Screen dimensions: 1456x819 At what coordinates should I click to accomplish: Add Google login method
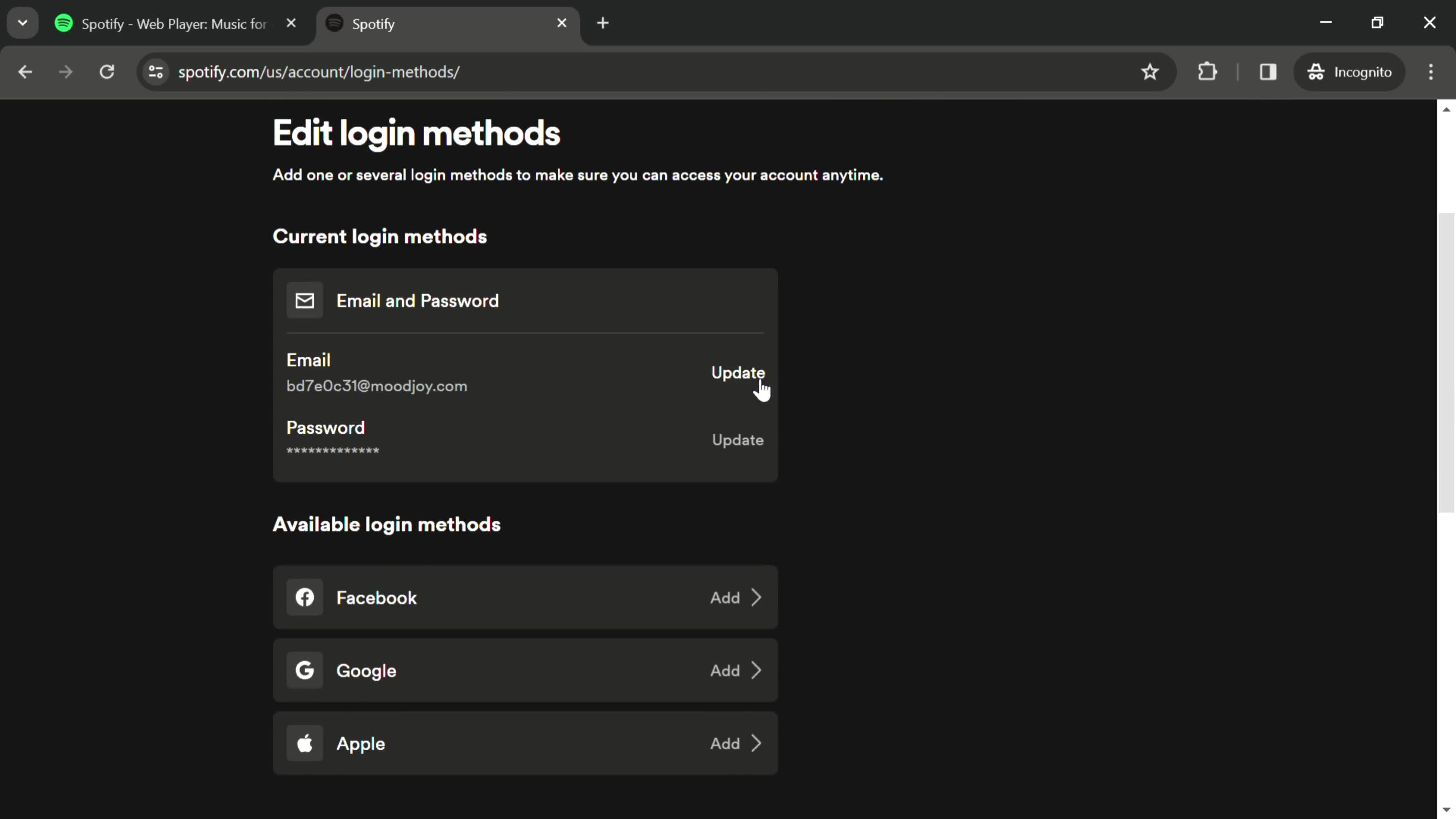pyautogui.click(x=725, y=670)
